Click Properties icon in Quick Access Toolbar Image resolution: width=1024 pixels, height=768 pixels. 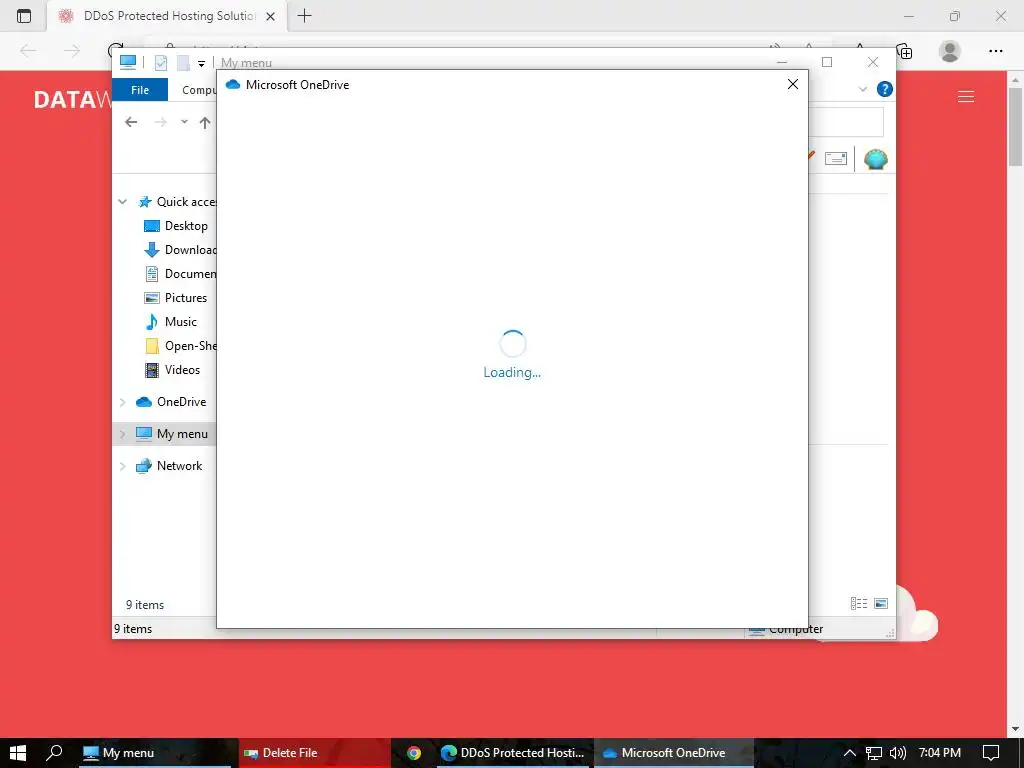[161, 63]
